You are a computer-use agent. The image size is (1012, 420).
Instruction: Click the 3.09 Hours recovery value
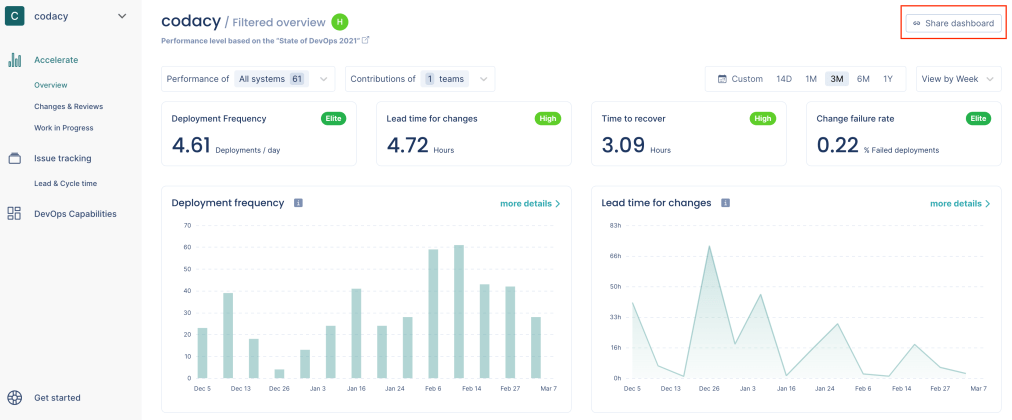(623, 145)
